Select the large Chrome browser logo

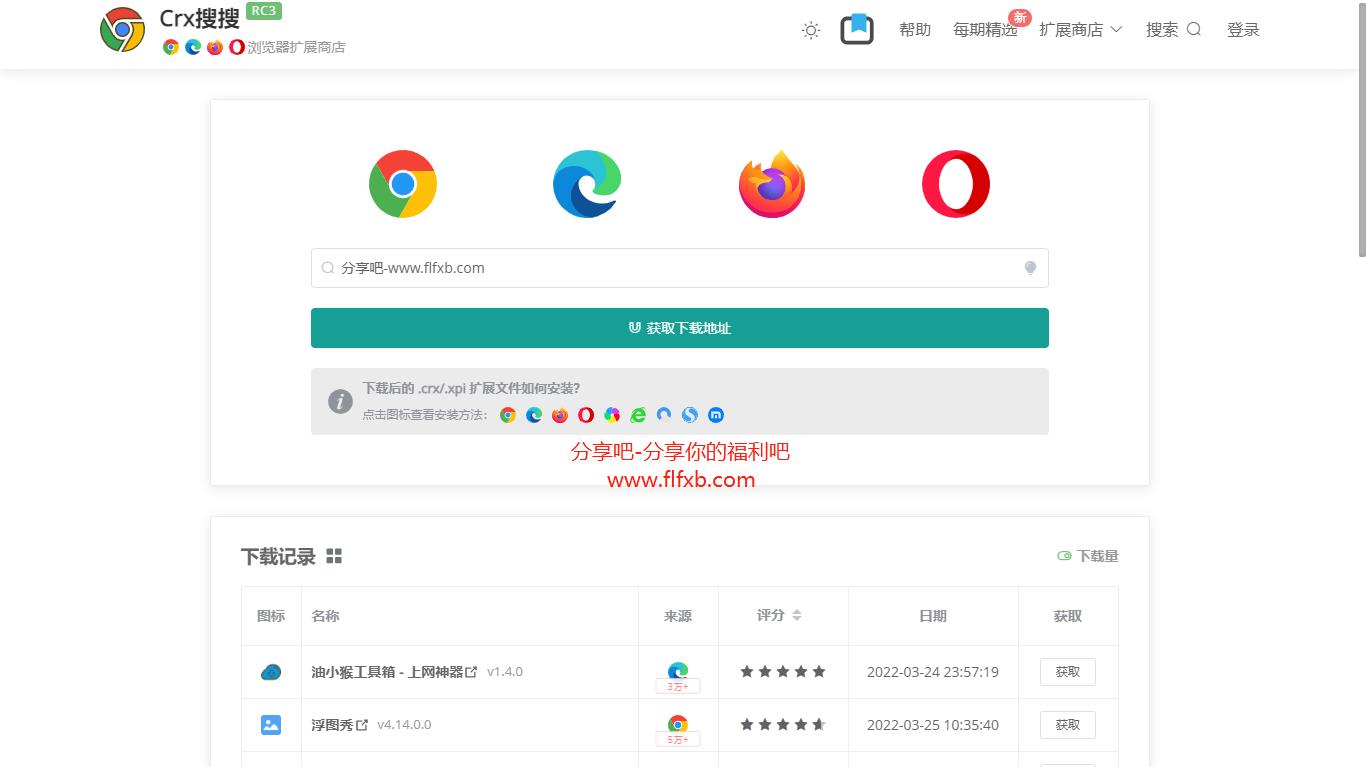[403, 184]
